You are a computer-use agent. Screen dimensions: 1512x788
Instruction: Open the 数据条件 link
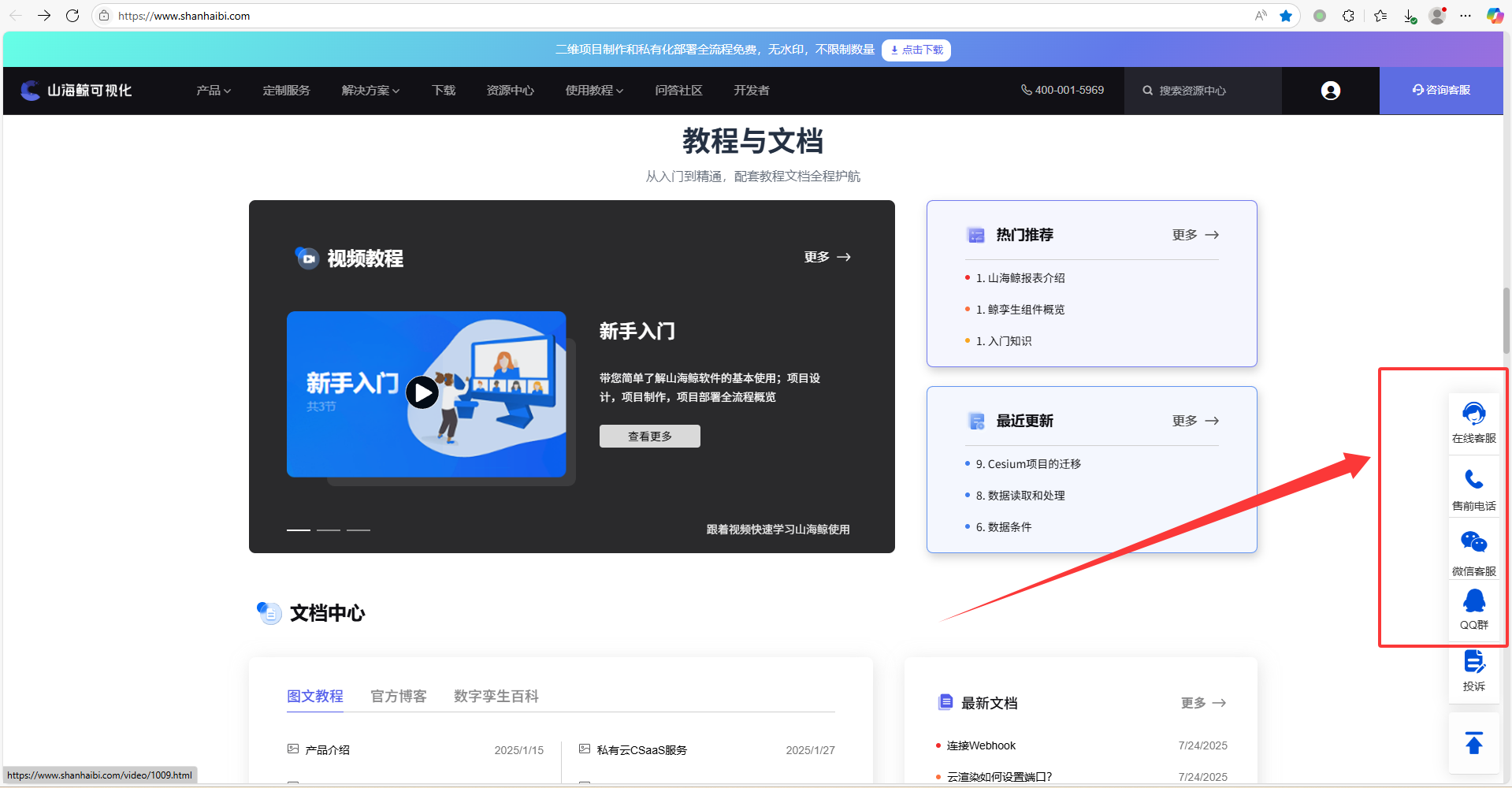tap(1010, 527)
